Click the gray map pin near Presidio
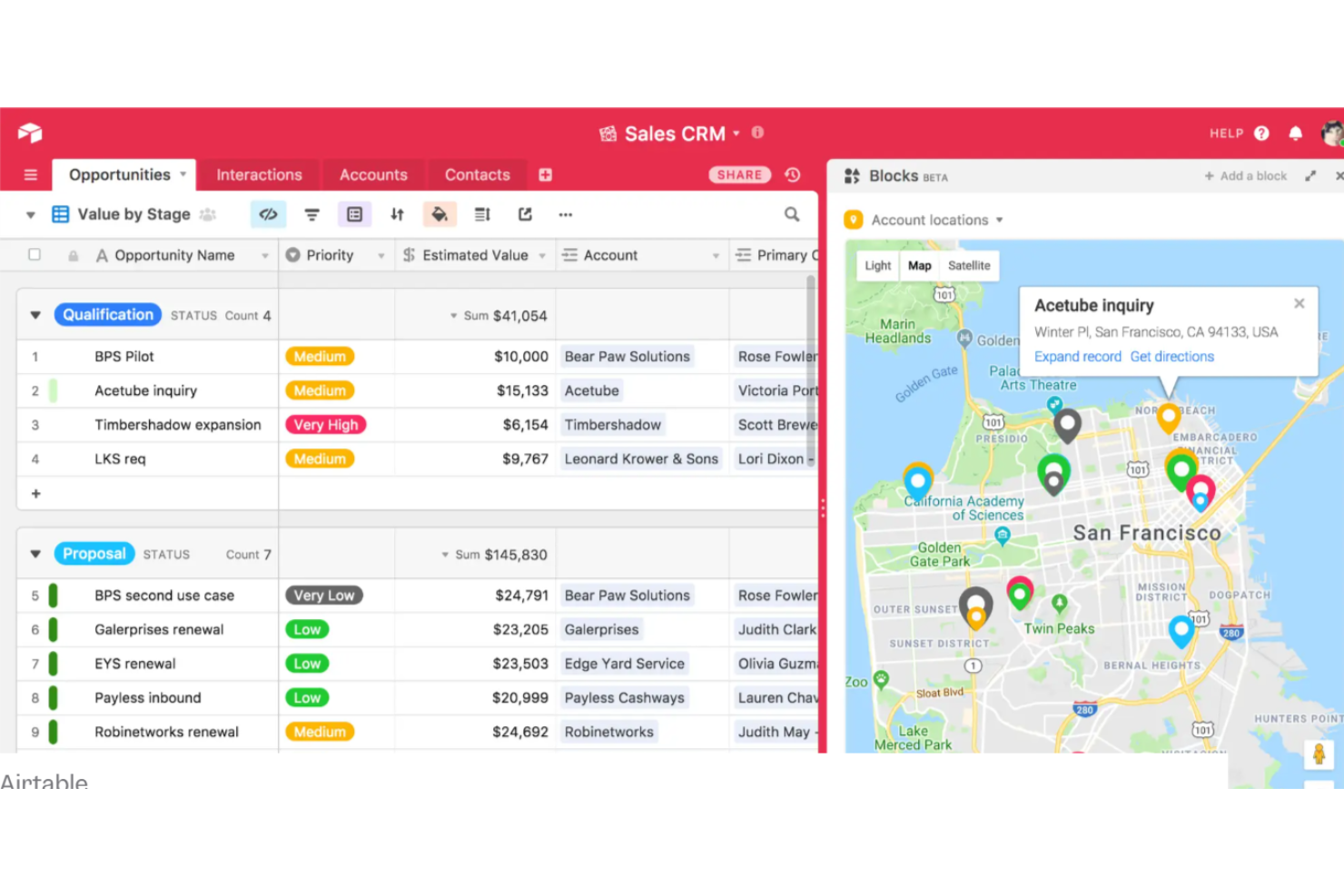The height and width of the screenshot is (896, 1344). click(1067, 423)
